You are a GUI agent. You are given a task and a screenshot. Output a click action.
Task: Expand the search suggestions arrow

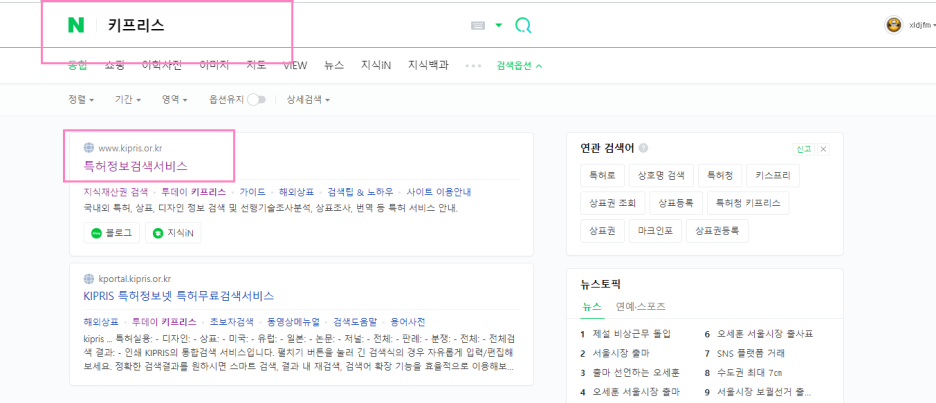(499, 25)
